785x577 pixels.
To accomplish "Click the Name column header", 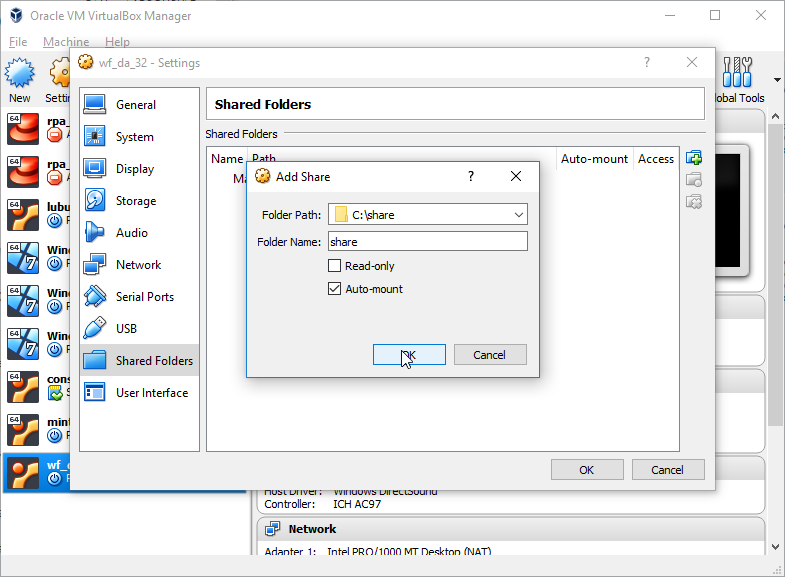I will point(227,159).
